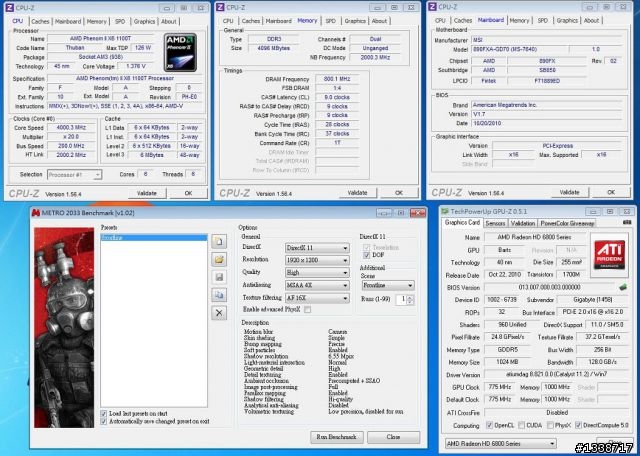
Task: Open the PowerColor Giveaway tab in GPU-Z
Action: click(567, 223)
